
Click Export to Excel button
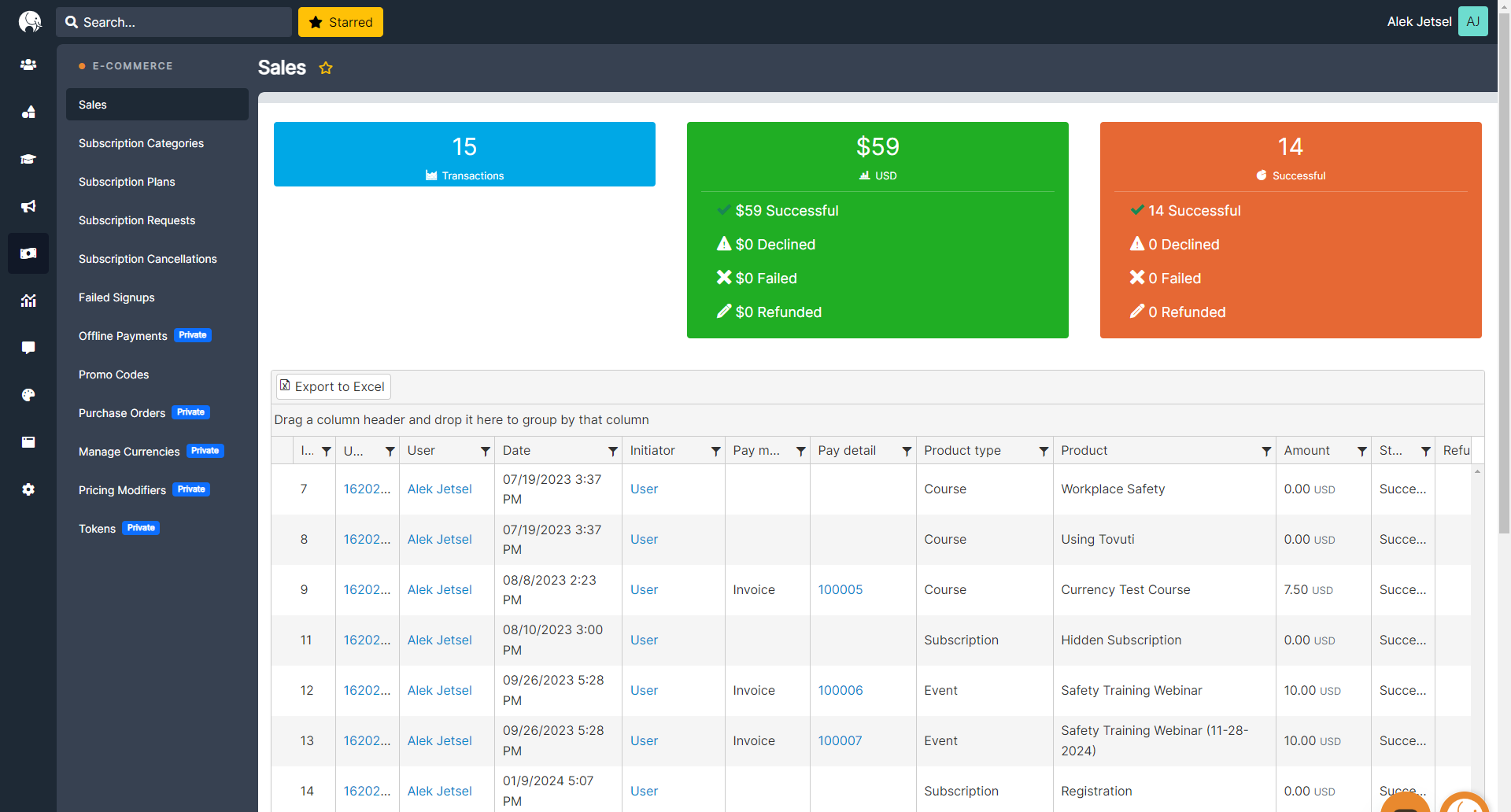point(333,386)
